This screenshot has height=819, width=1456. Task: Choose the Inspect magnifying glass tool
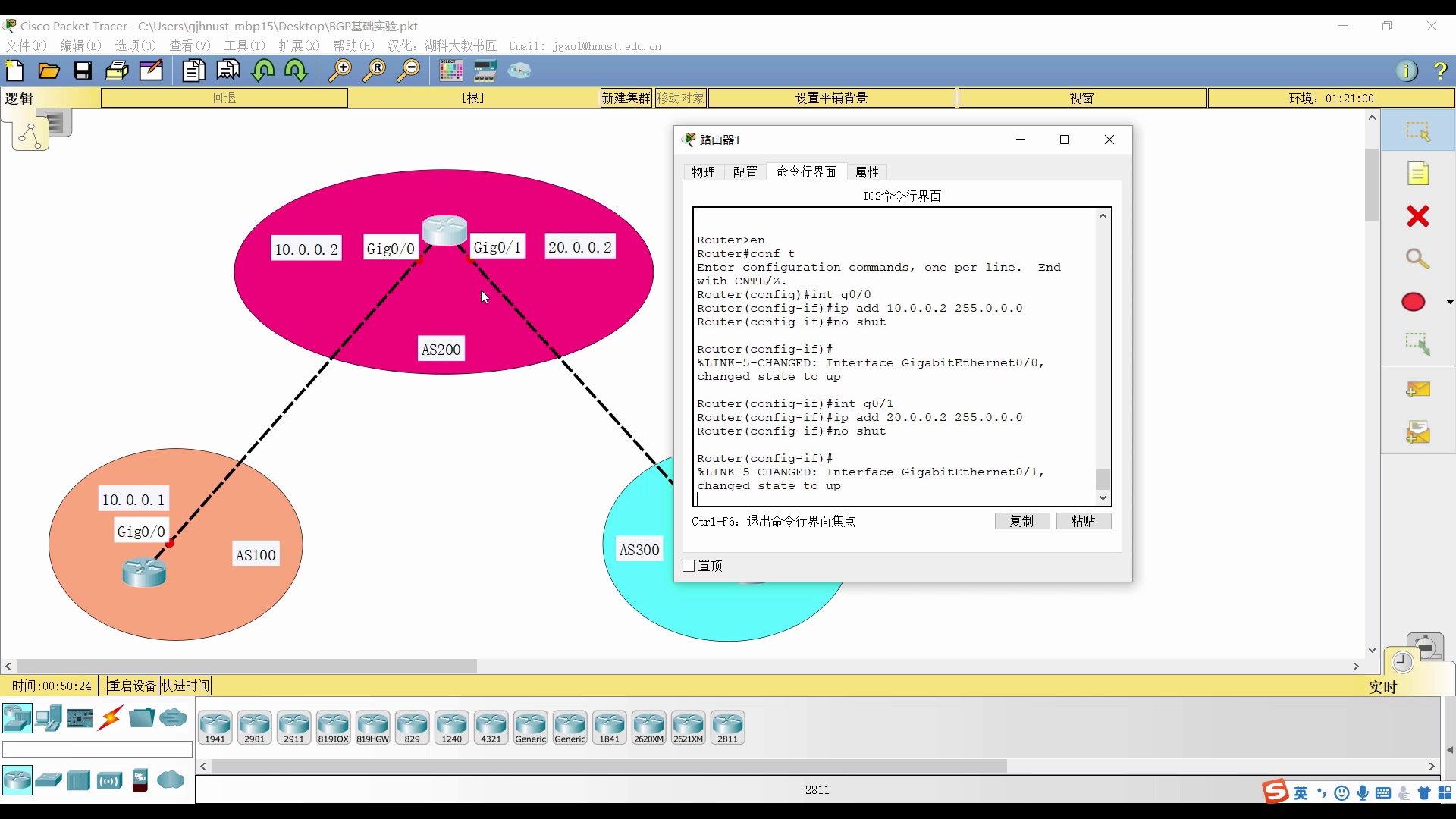(x=1418, y=259)
